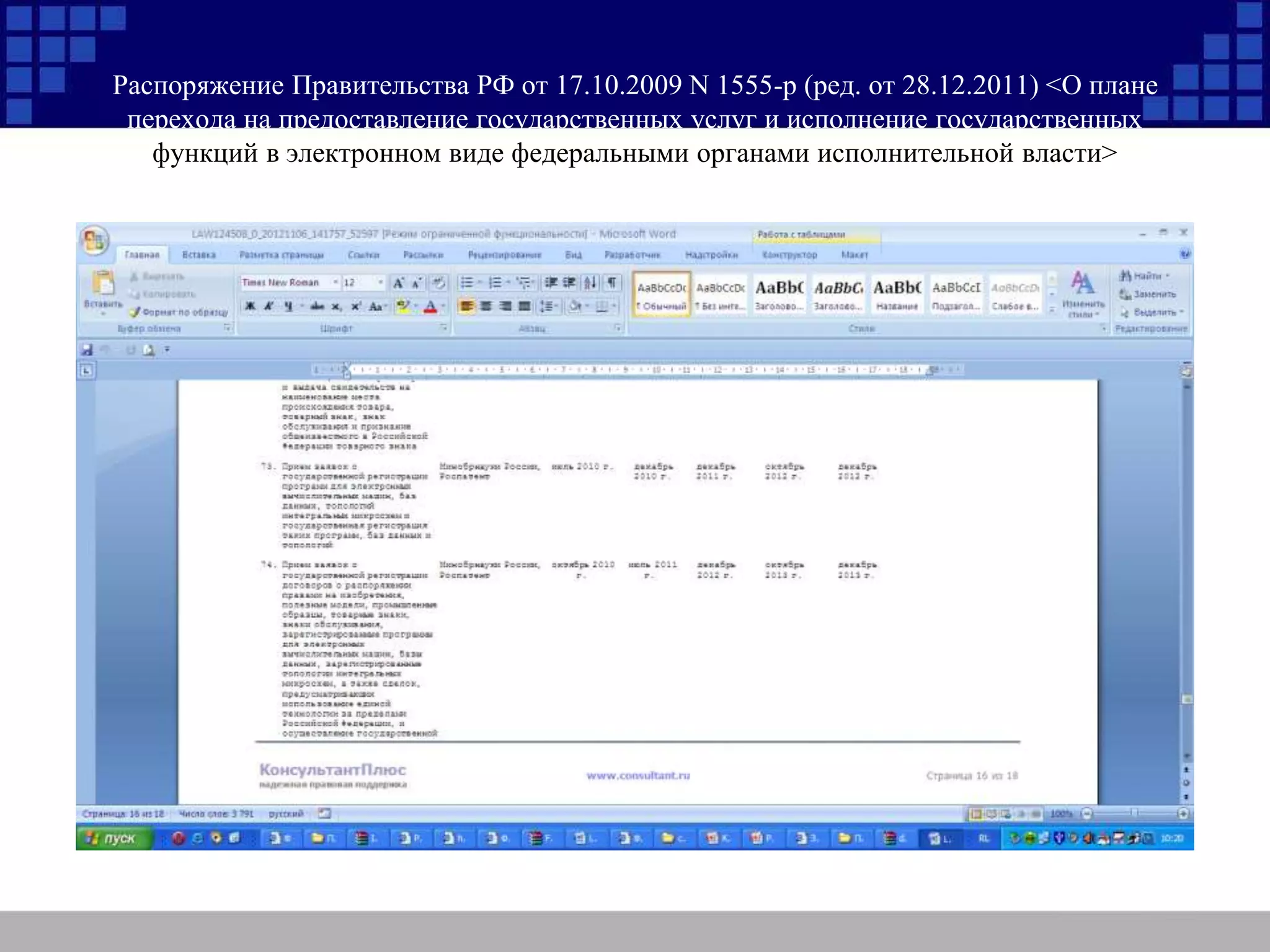Toggle strikethrough formatting
1270x952 pixels.
317,306
